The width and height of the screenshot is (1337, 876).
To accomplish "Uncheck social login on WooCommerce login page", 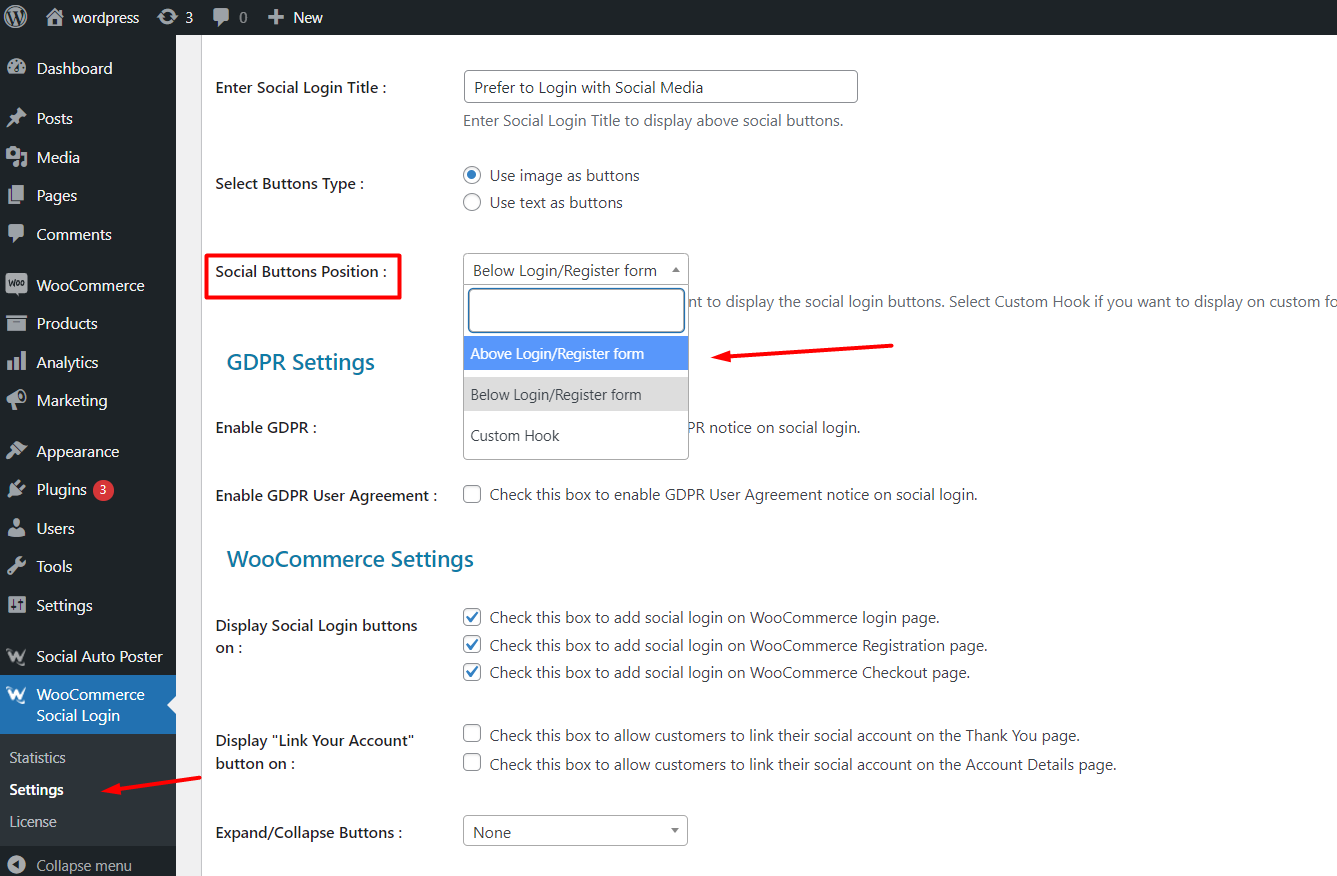I will click(472, 617).
